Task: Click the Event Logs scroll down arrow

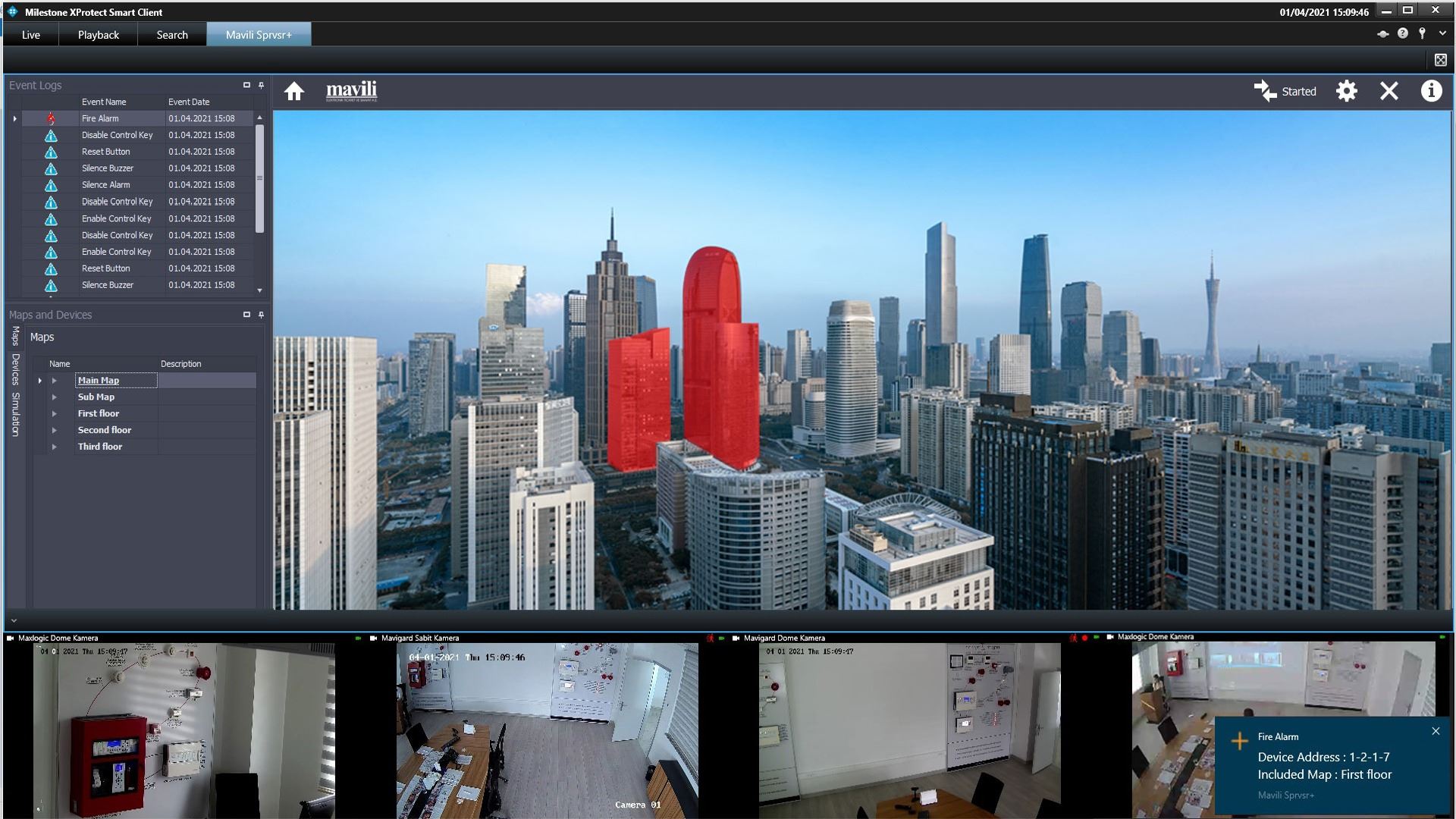Action: point(259,290)
